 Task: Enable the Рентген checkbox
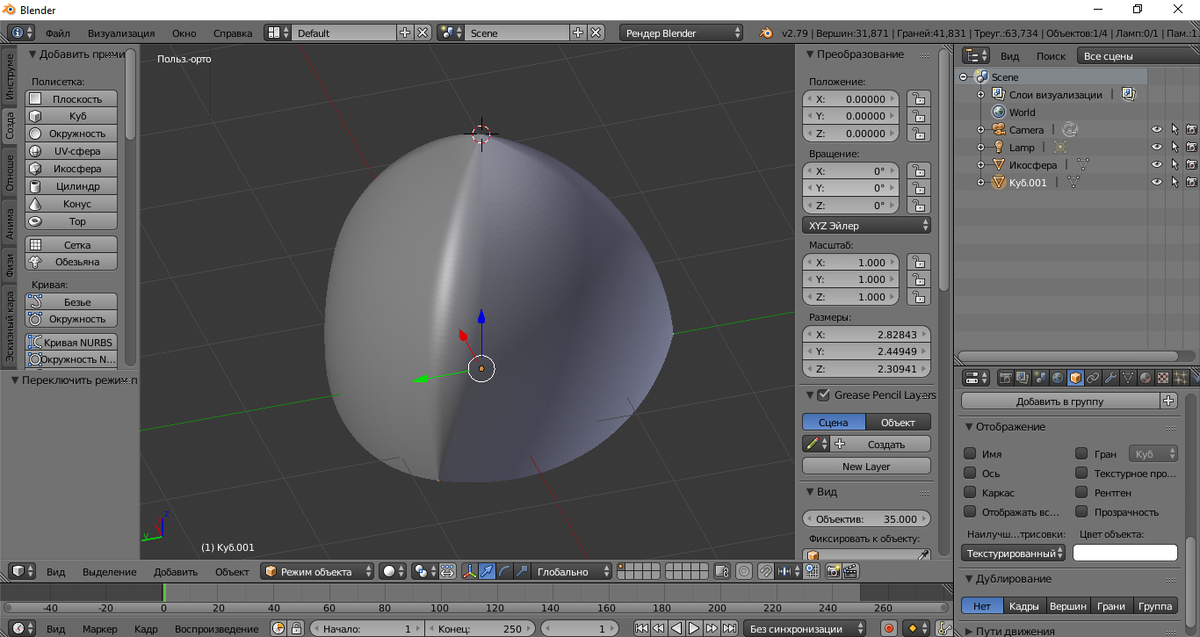tap(1081, 492)
